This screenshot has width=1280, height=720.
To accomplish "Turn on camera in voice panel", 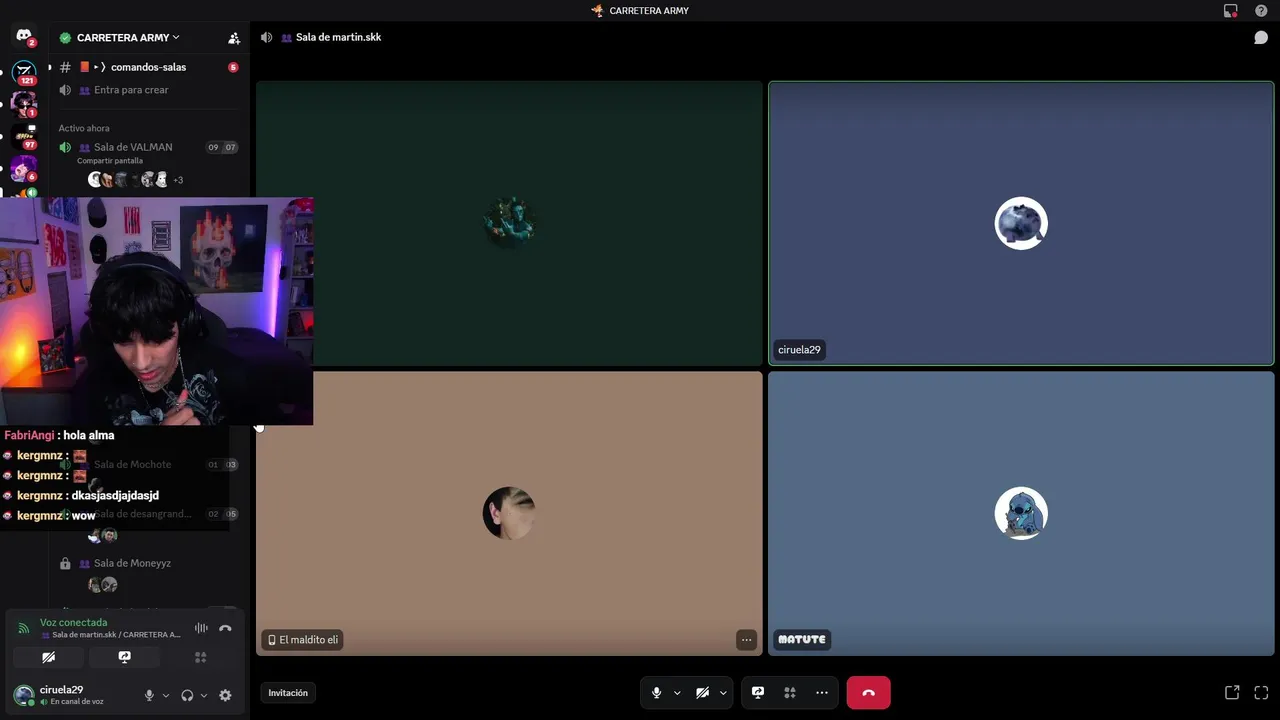I will [x=48, y=657].
